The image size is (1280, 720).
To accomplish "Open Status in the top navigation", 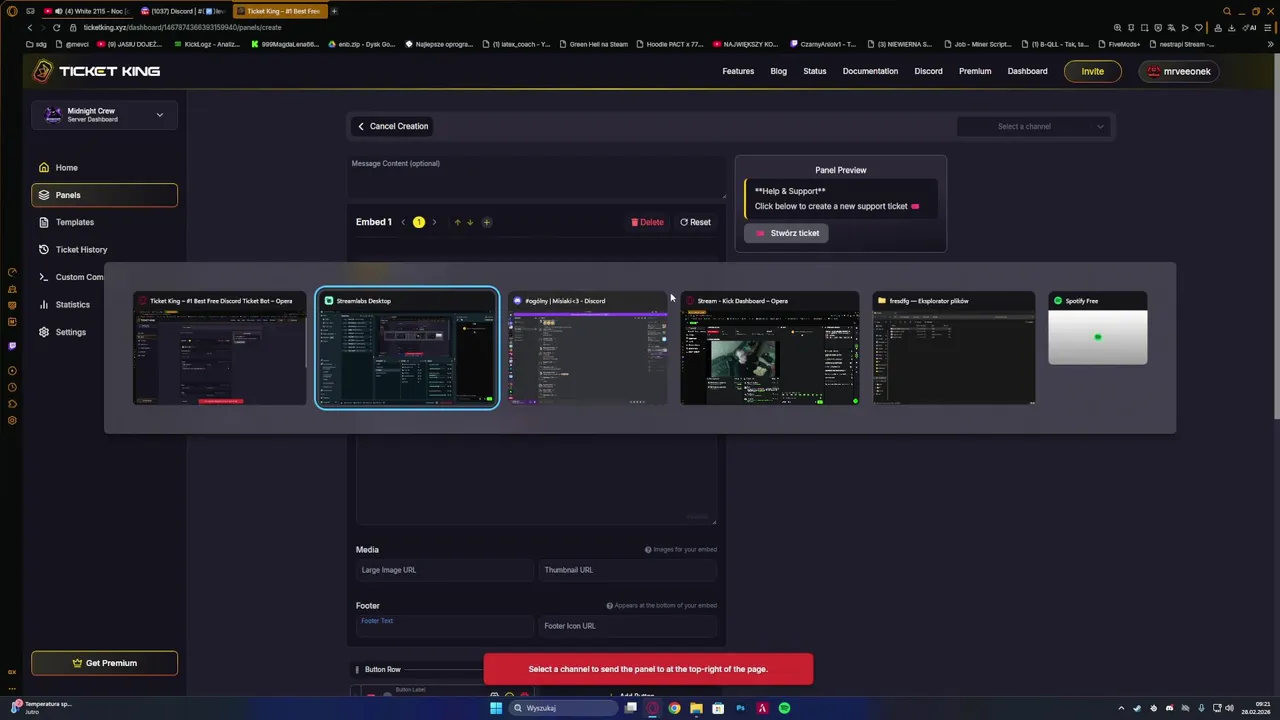I will pos(815,71).
